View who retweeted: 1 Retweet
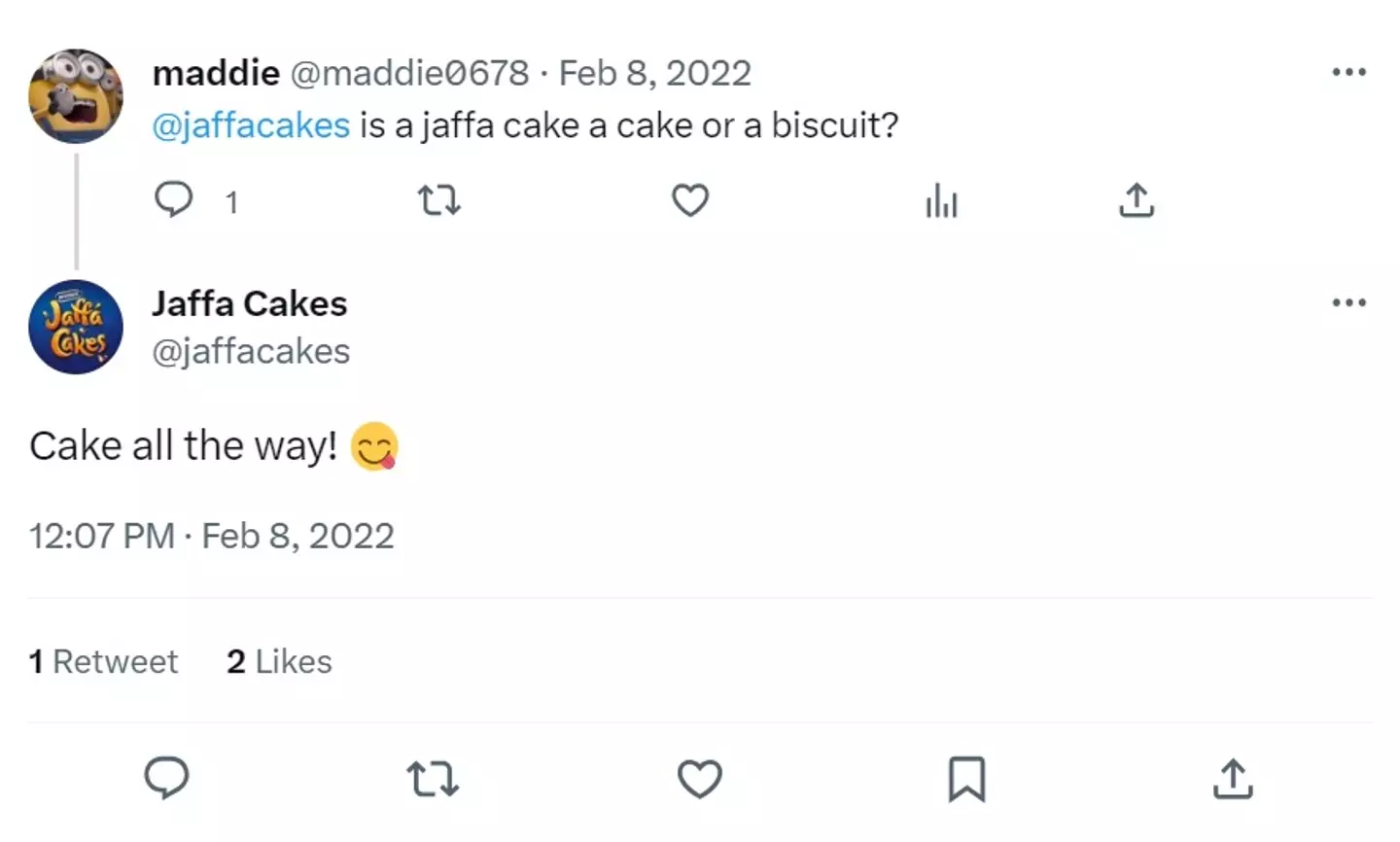 pos(103,662)
